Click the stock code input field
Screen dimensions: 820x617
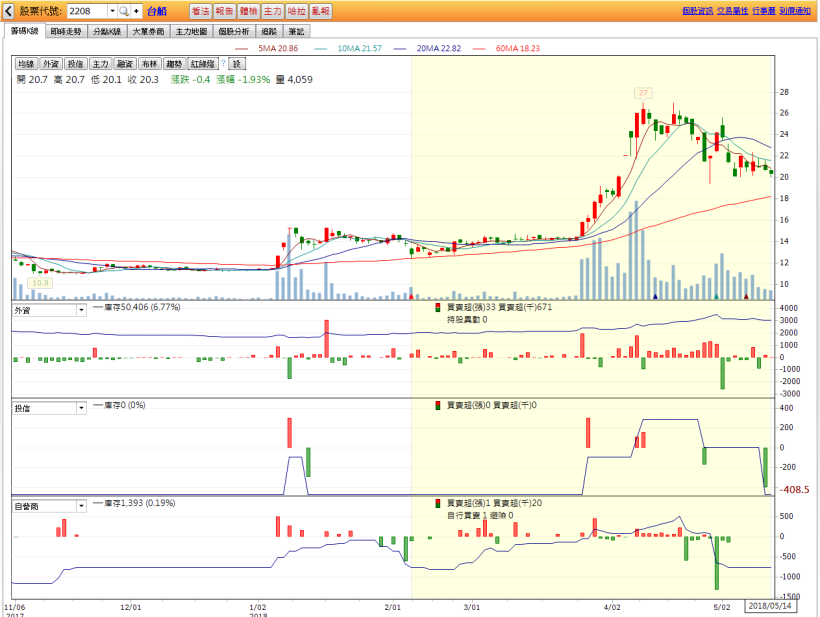[x=84, y=11]
